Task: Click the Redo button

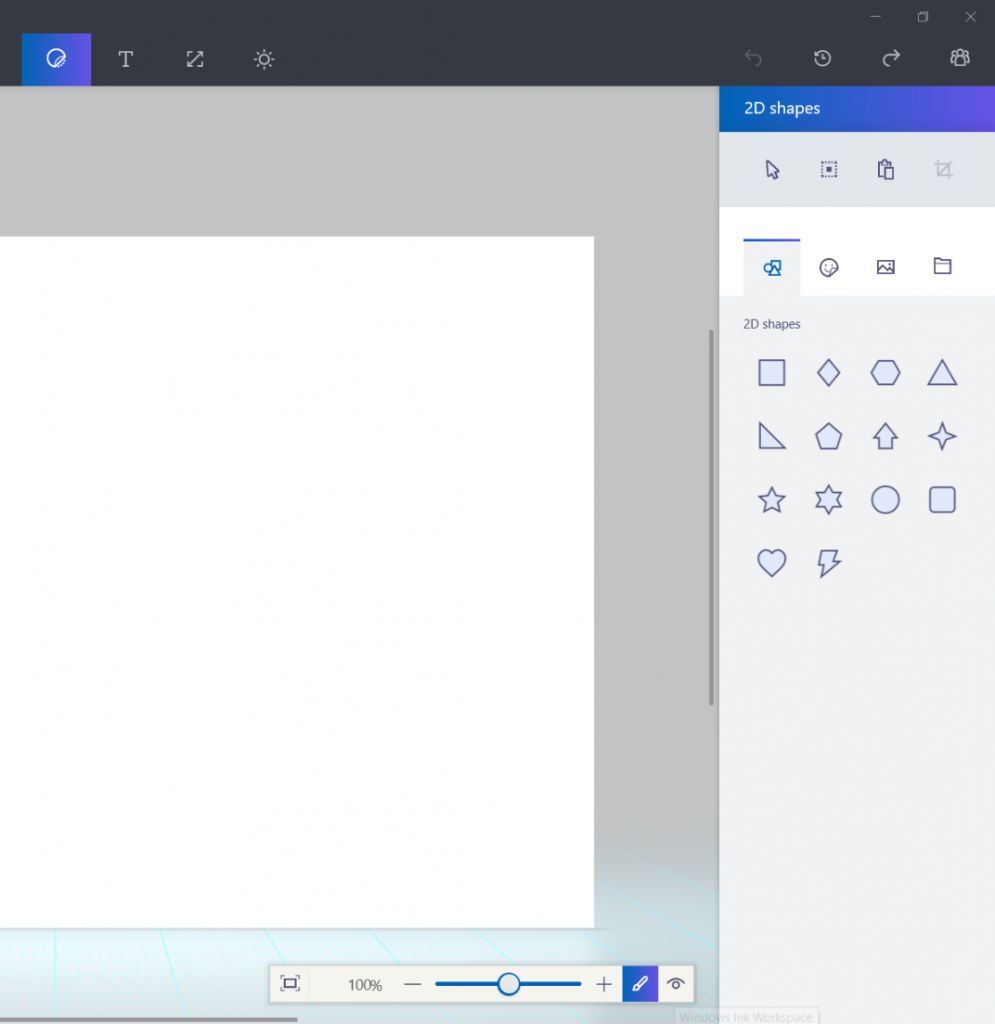Action: [x=890, y=58]
